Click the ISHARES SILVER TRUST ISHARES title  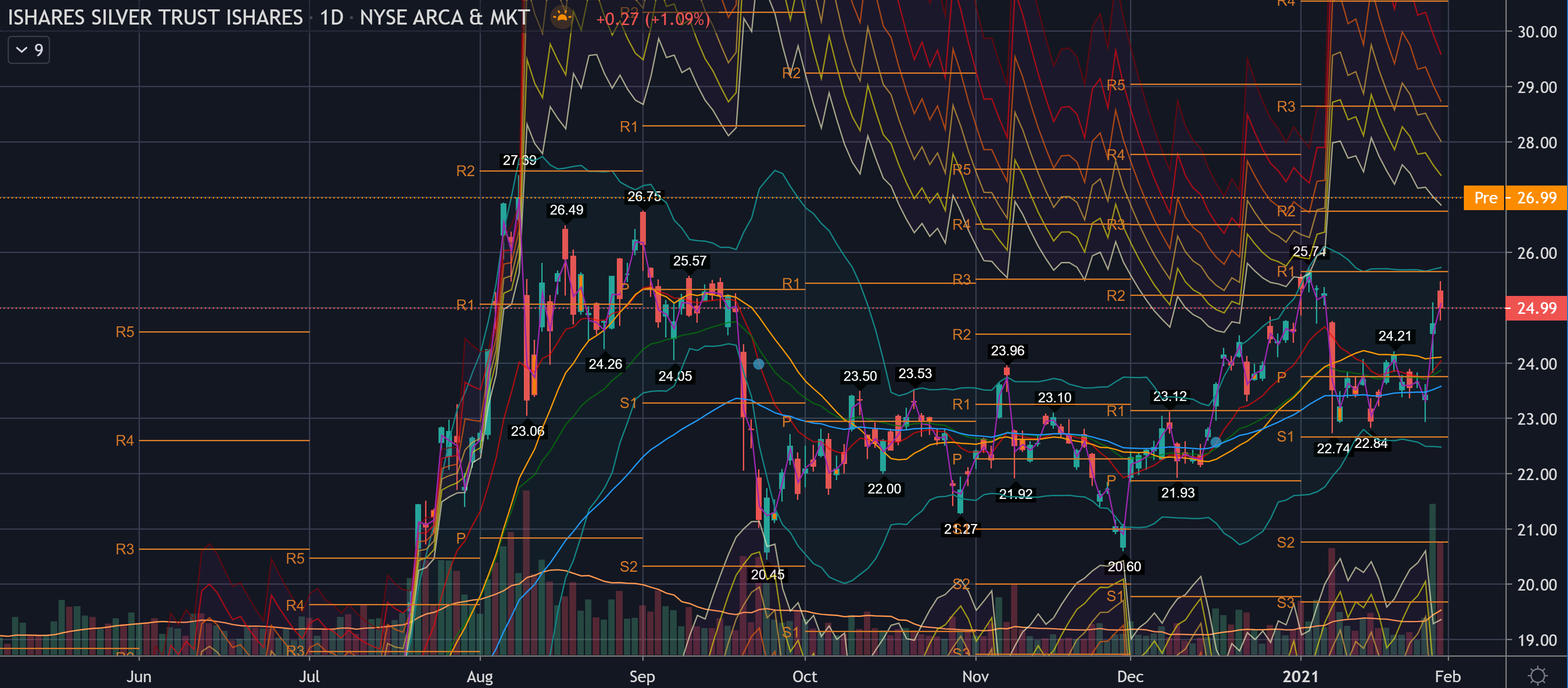tap(155, 17)
